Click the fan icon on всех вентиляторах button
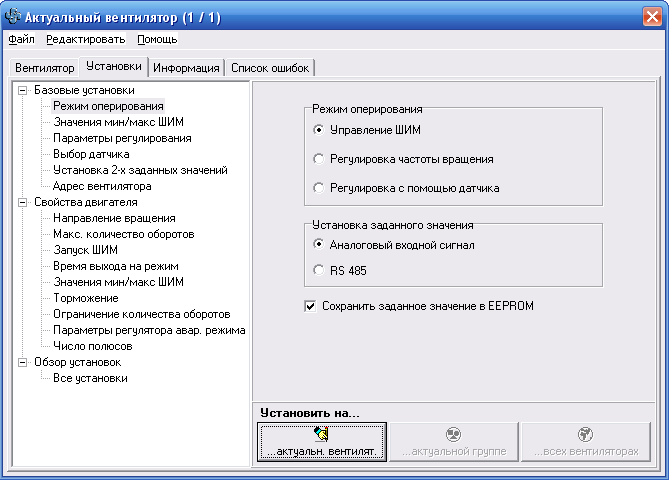 click(585, 434)
